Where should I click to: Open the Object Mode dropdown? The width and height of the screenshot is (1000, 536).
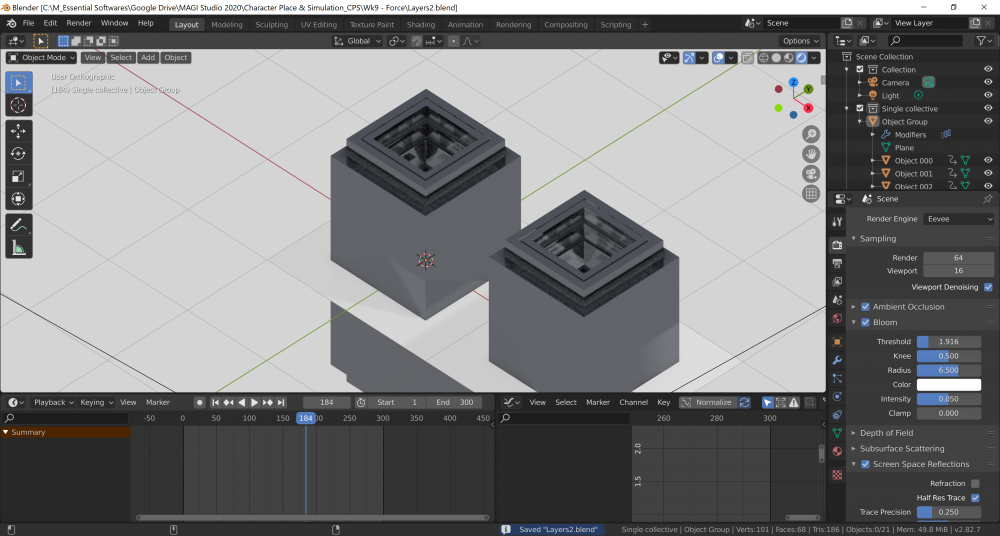pos(42,58)
